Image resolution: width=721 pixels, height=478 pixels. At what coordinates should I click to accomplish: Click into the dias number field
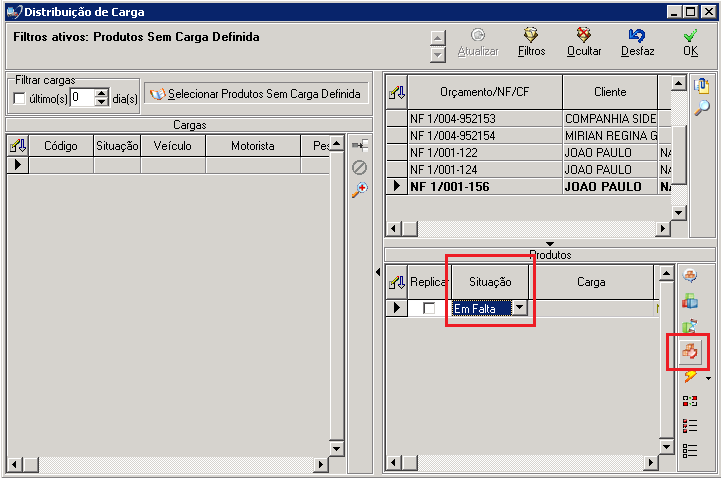pos(83,97)
